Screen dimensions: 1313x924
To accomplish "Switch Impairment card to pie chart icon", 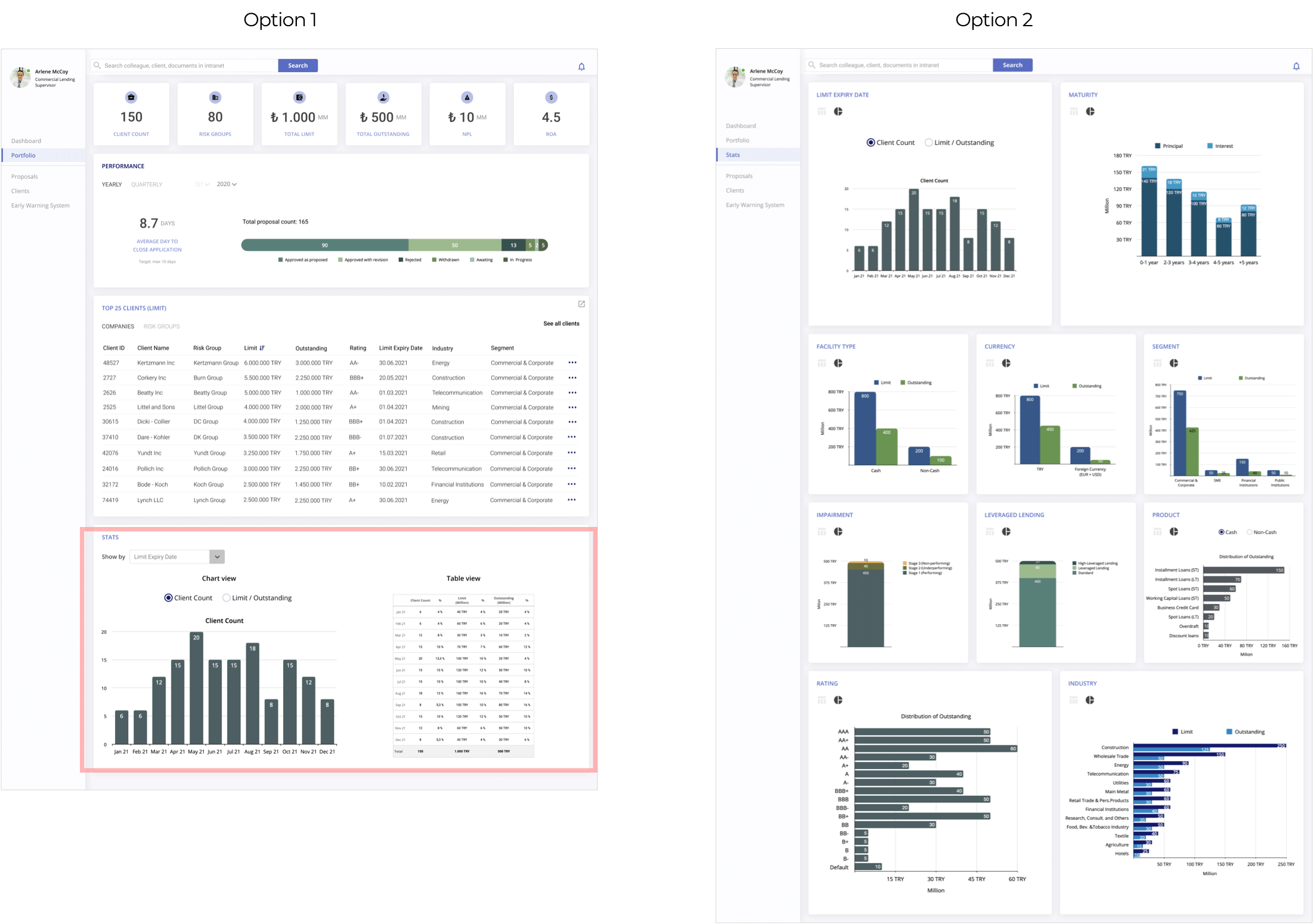I will (x=838, y=532).
